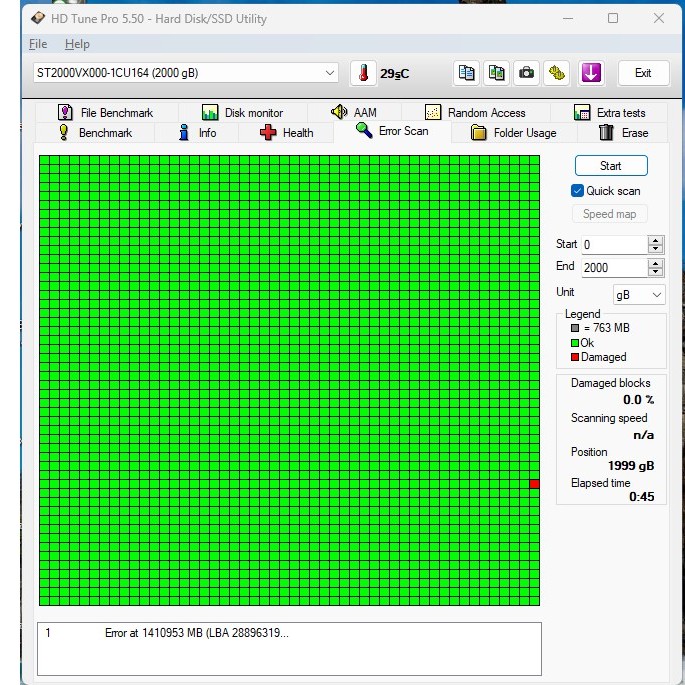Screen dimensions: 685x685
Task: Click the red damaged block in the grid
Action: pyautogui.click(x=534, y=484)
